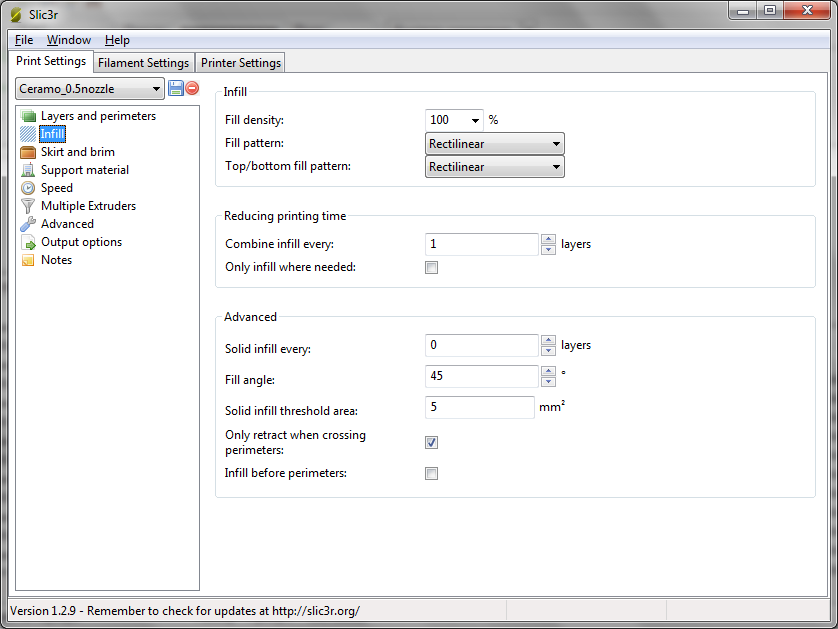Click the "Fill density:" label

[x=254, y=120]
